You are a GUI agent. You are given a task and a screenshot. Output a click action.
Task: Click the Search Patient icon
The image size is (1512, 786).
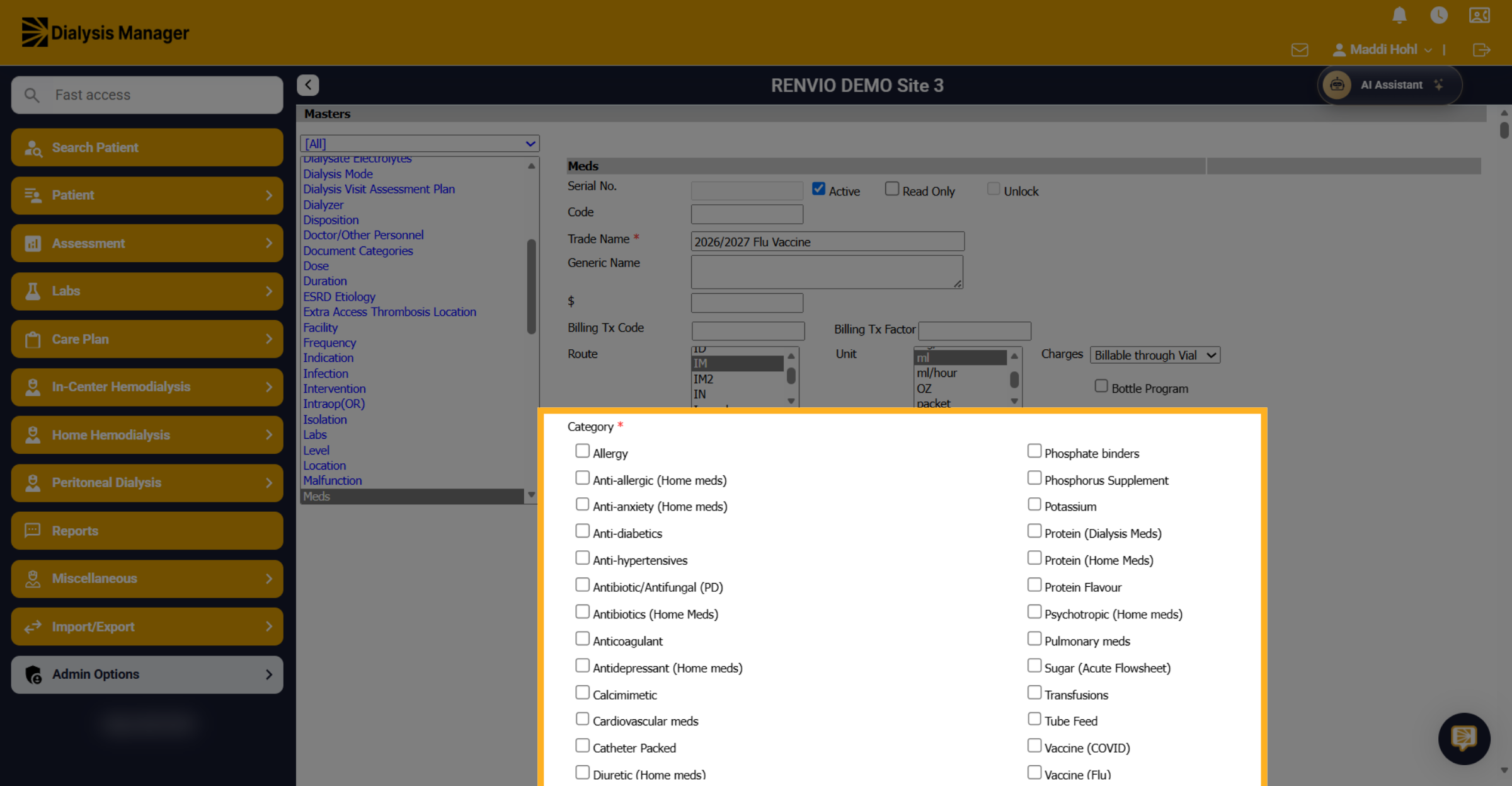[33, 148]
